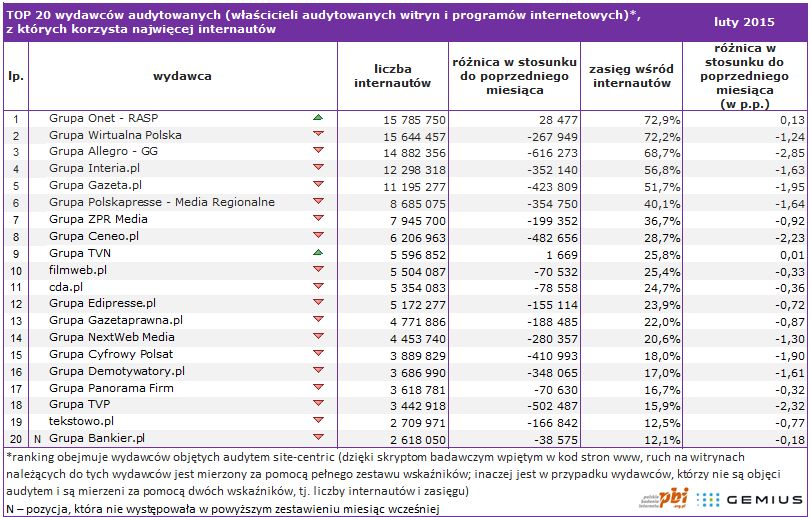Click the red down arrow beside Grupa Wirtualna Polska
This screenshot has width=811, height=517.
[318, 134]
